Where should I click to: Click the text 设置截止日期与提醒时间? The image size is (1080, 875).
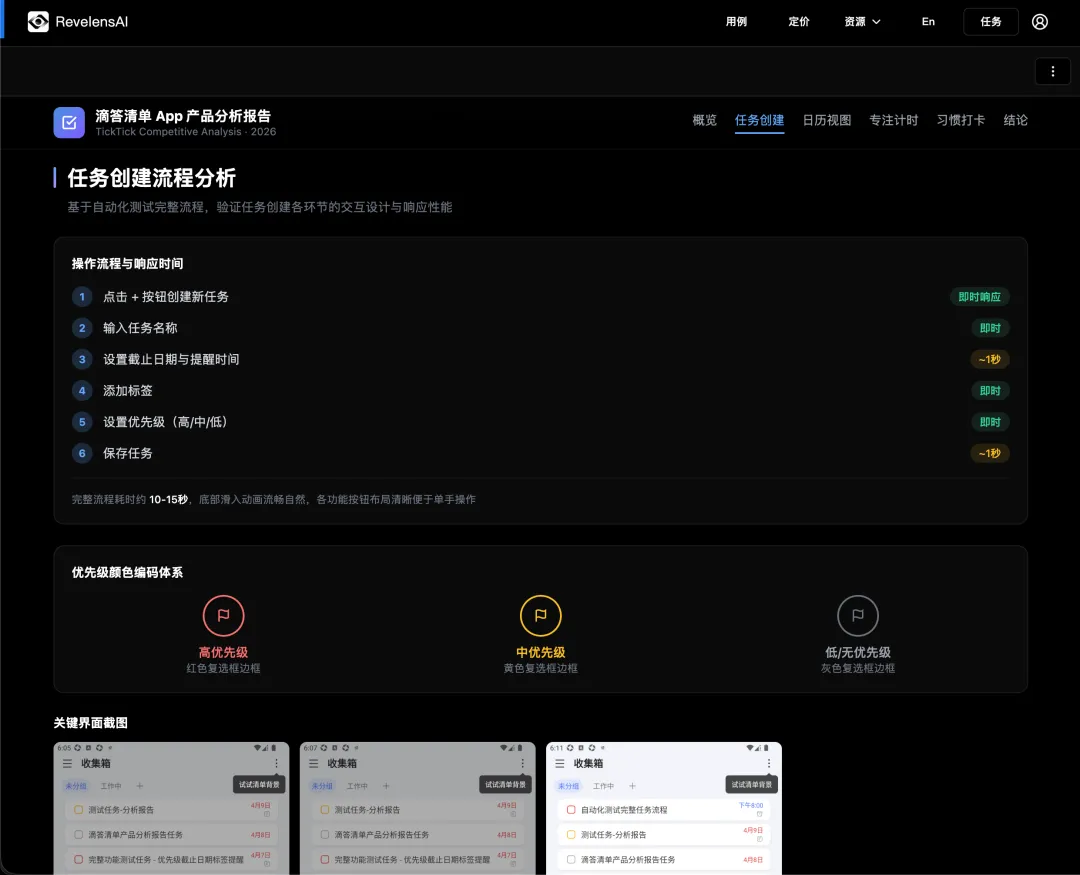coord(172,360)
